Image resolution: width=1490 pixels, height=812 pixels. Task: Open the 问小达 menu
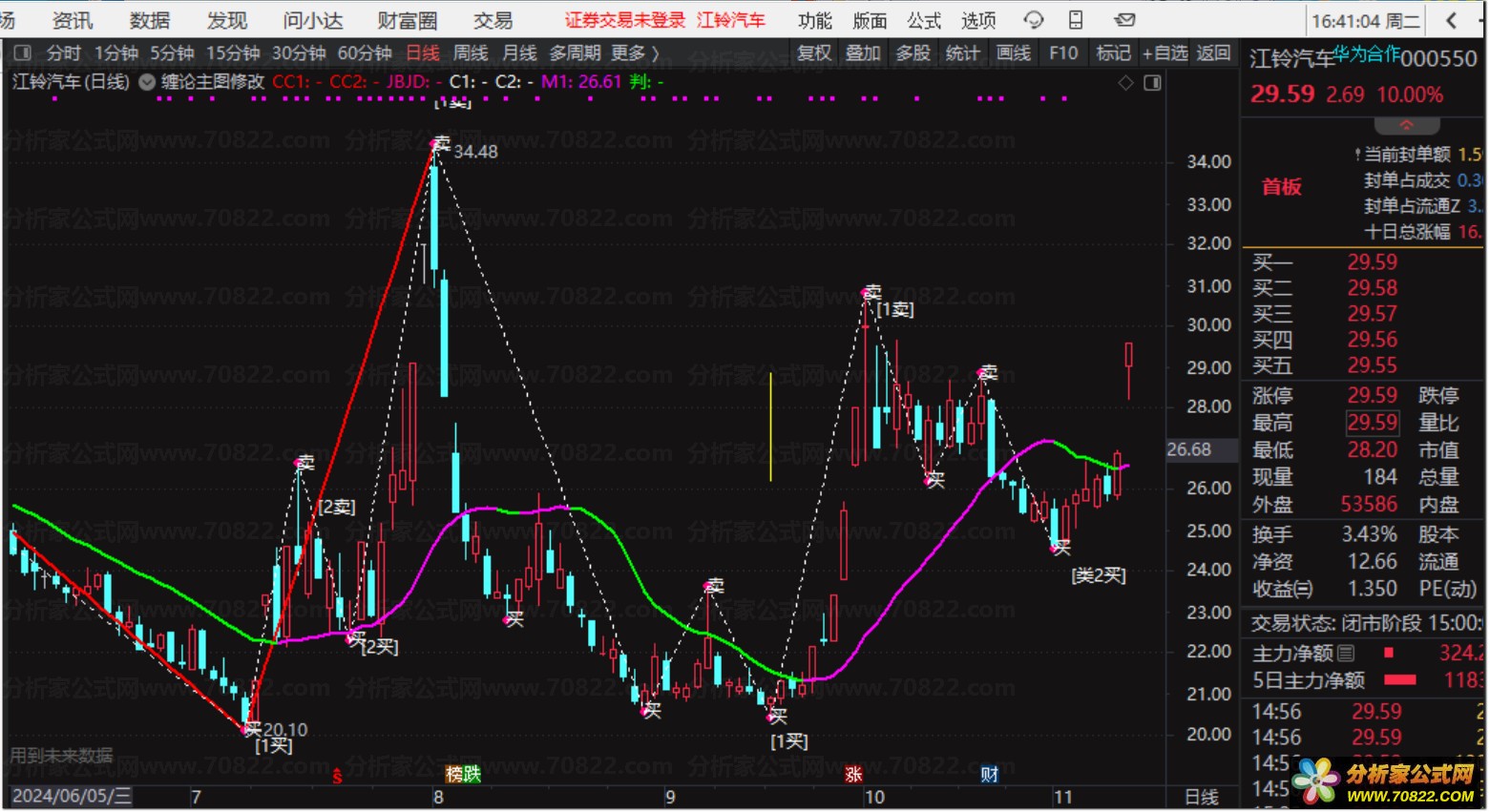point(313,20)
